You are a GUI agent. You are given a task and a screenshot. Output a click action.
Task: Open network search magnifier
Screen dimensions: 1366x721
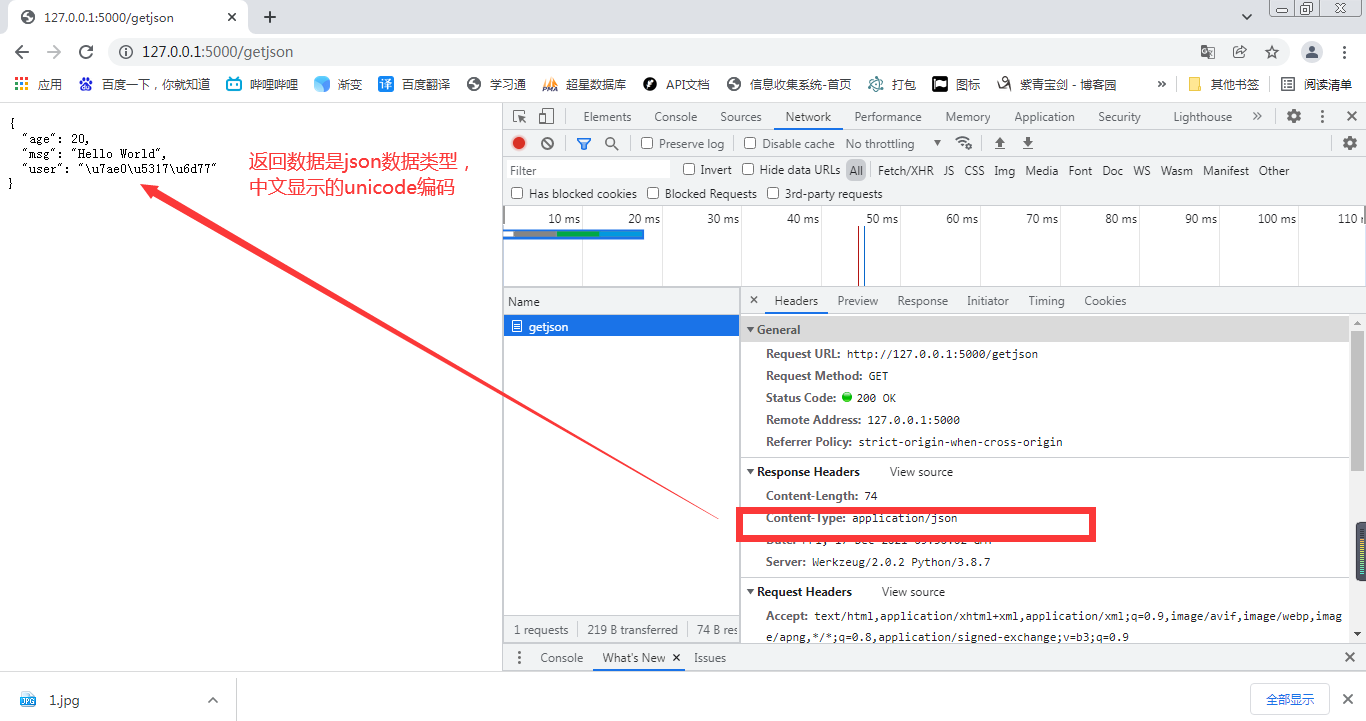(x=612, y=143)
